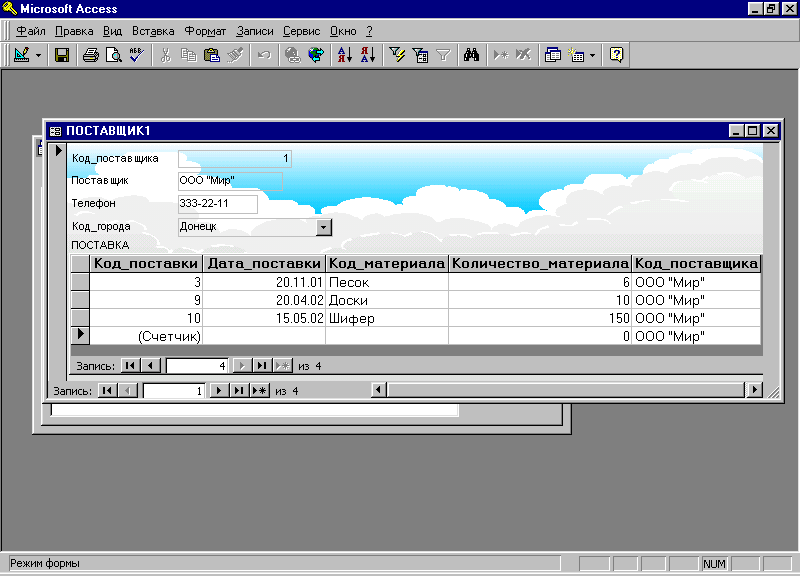
Task: Click date cell 20.04.02
Action: tap(264, 300)
